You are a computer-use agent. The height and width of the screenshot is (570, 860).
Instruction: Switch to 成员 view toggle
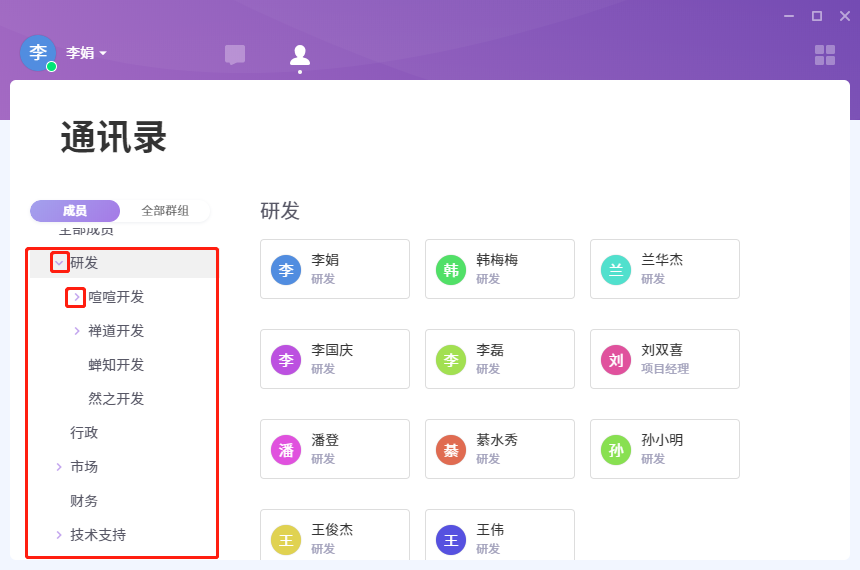pyautogui.click(x=75, y=211)
